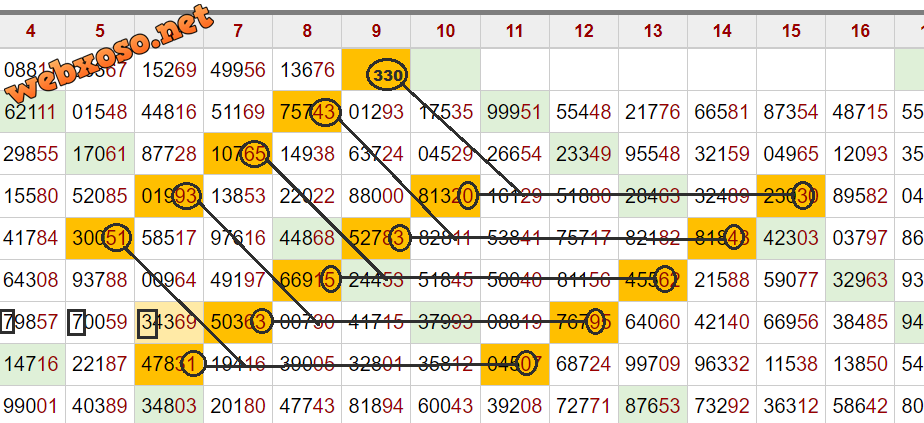Click the green cell 99951
This screenshot has height=423, width=924.
pos(514,113)
